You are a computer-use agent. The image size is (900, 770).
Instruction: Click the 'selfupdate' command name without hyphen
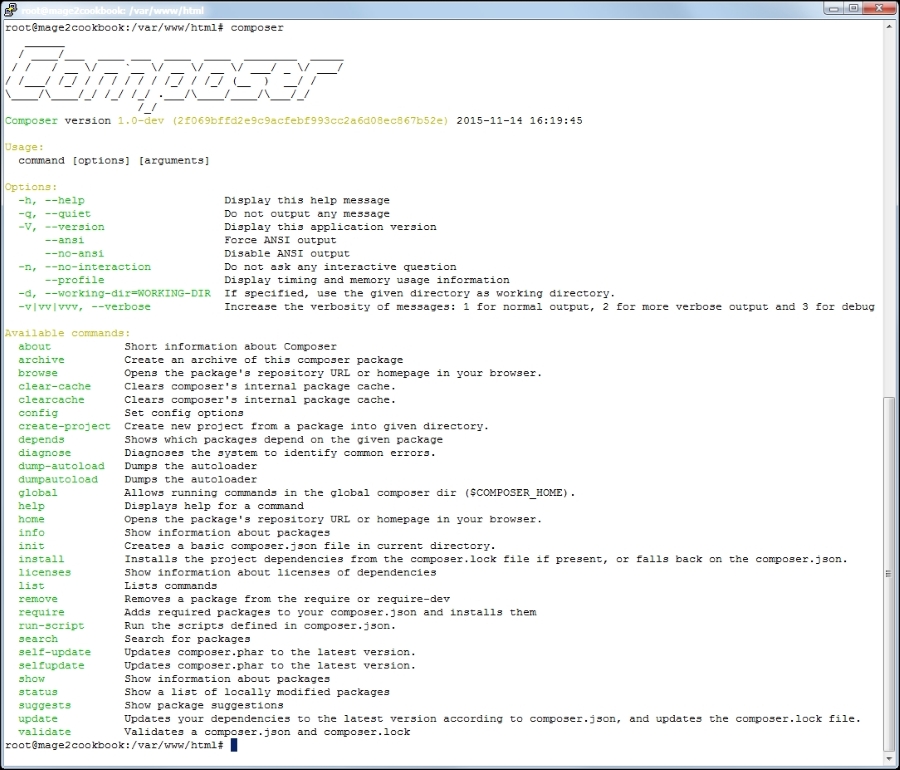51,666
